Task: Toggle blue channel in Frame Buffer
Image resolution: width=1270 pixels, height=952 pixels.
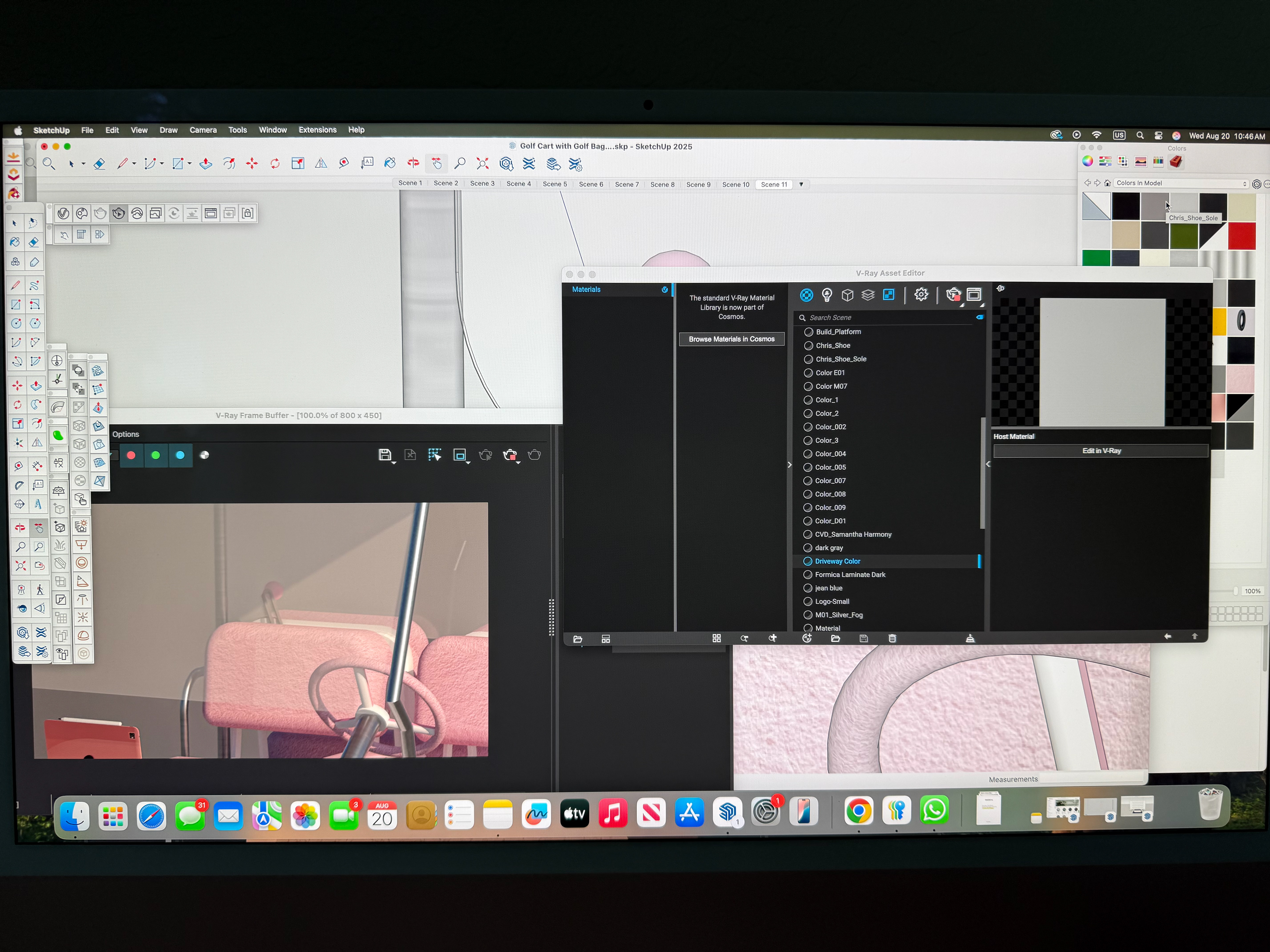Action: pos(180,455)
